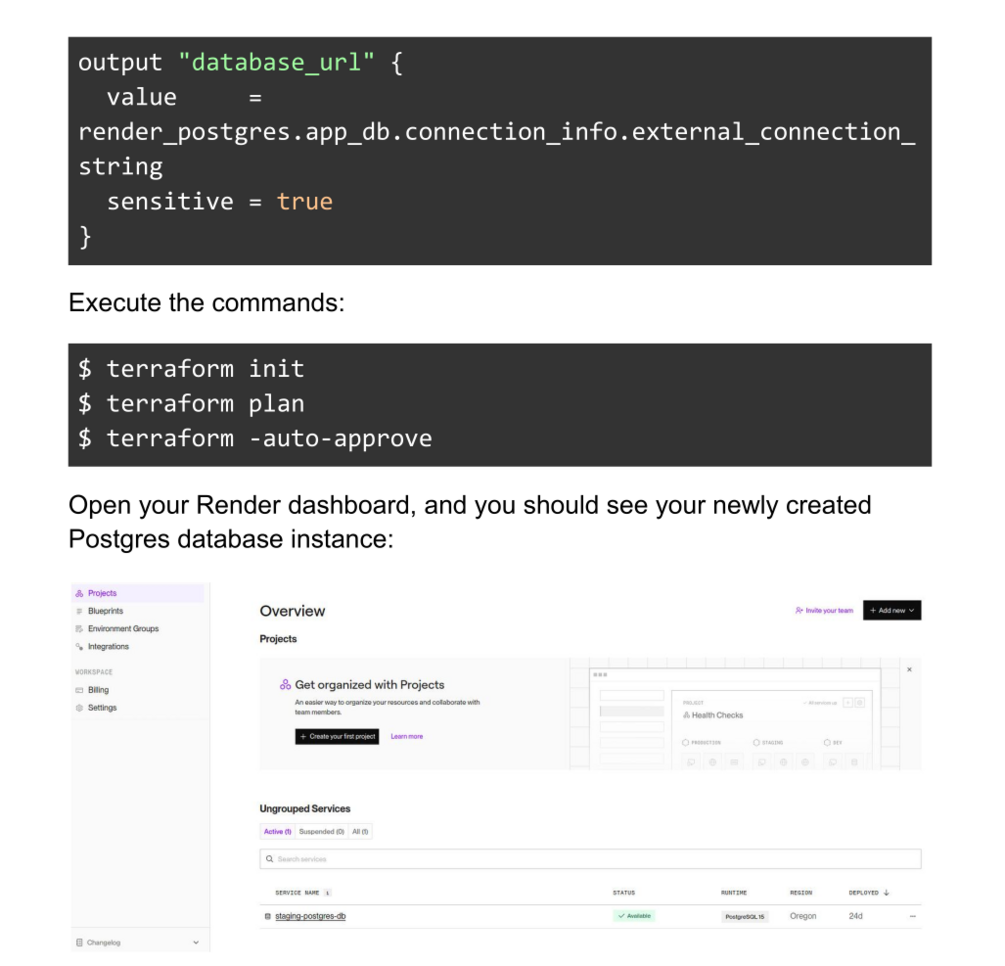1005x966 pixels.
Task: Switch to the Suspended (0) tab
Action: [321, 832]
